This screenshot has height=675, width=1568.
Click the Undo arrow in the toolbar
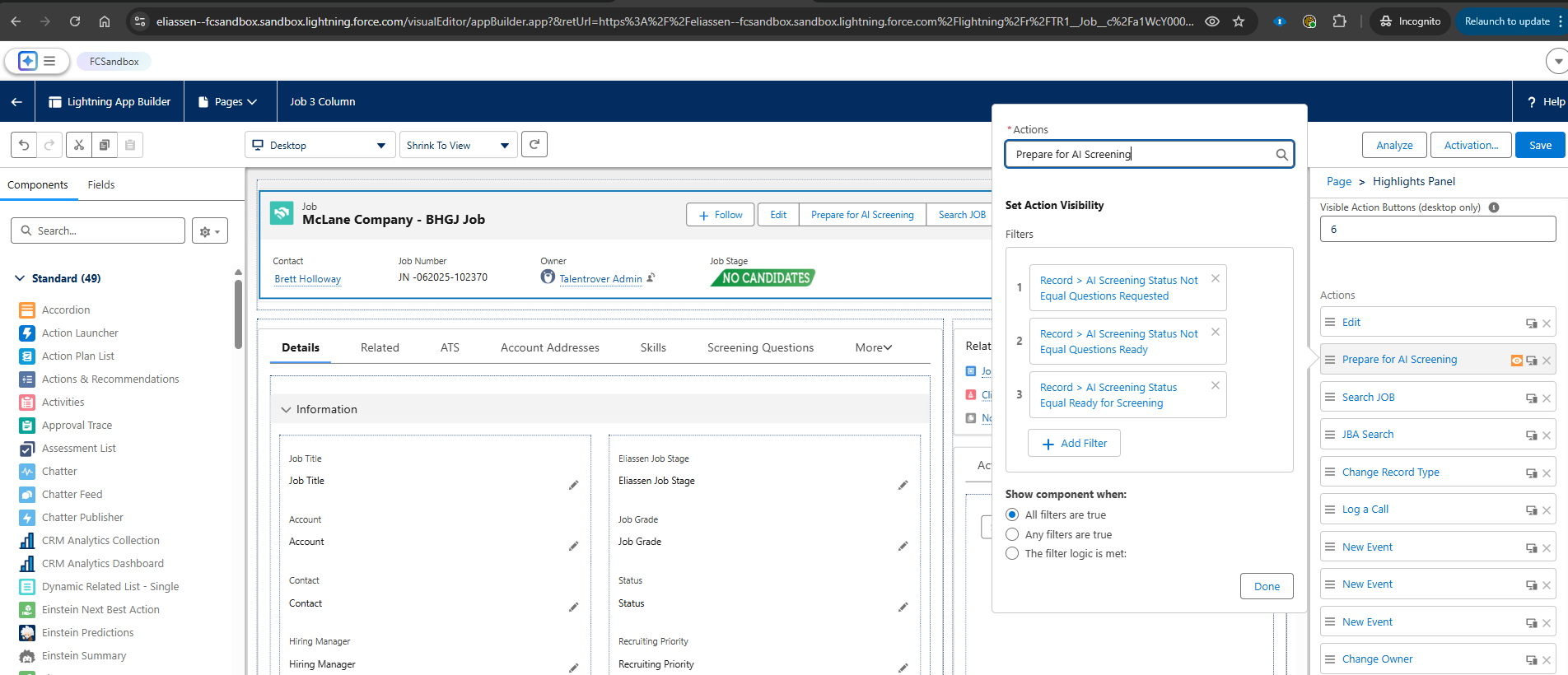point(24,145)
